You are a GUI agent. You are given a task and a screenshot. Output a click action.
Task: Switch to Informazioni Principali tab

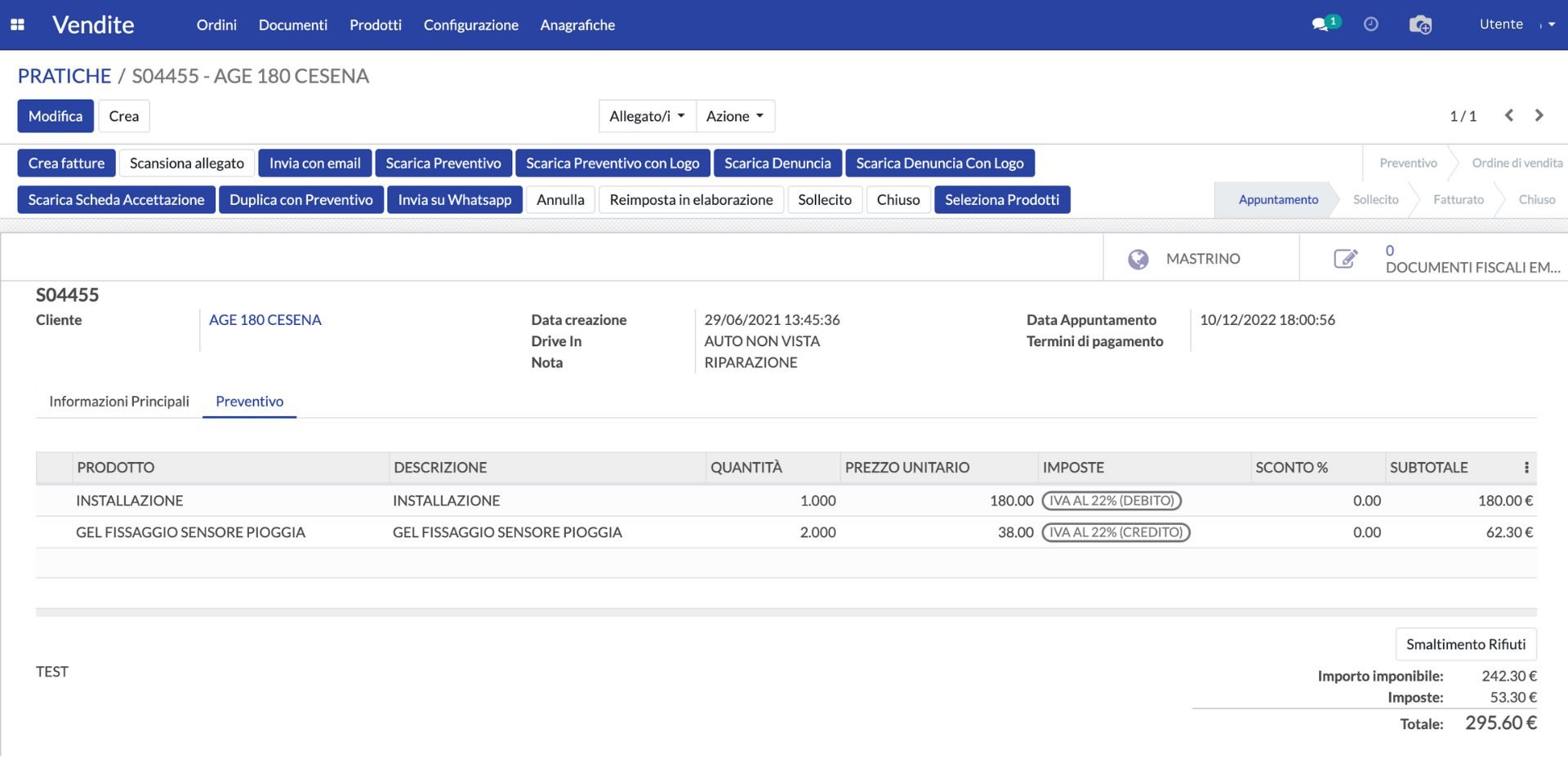119,402
